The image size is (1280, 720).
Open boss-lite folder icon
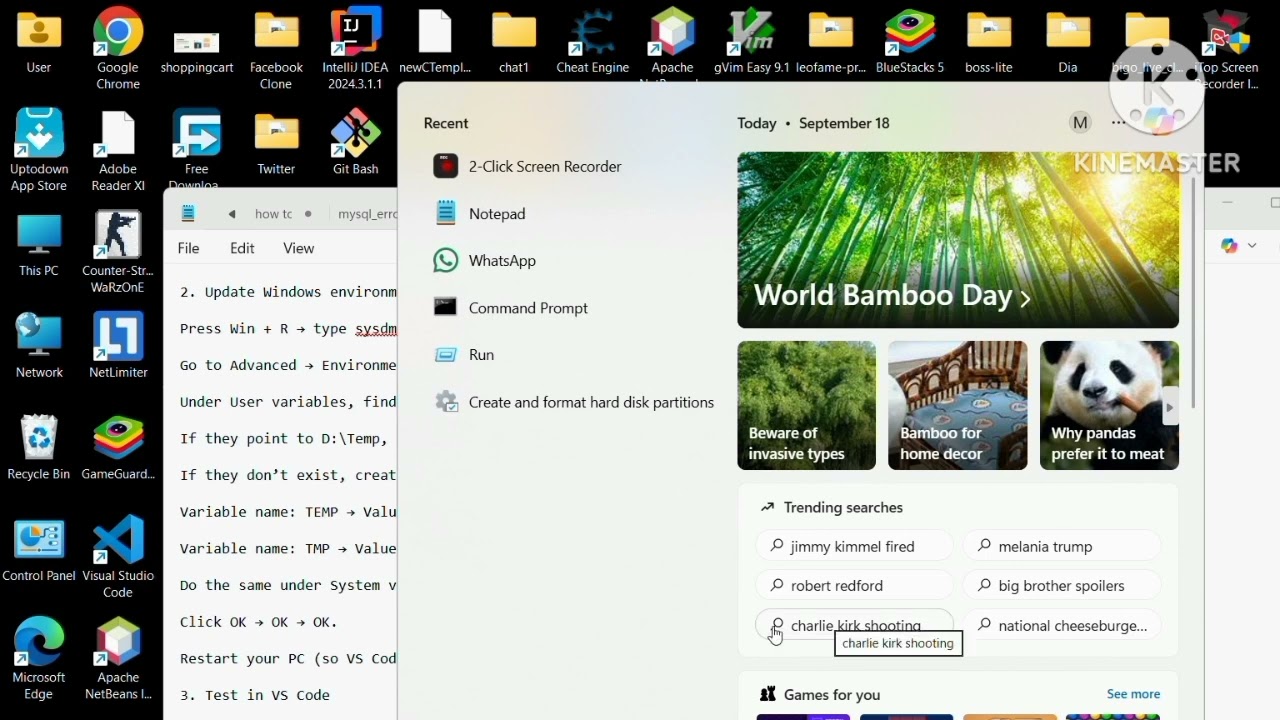click(x=989, y=42)
